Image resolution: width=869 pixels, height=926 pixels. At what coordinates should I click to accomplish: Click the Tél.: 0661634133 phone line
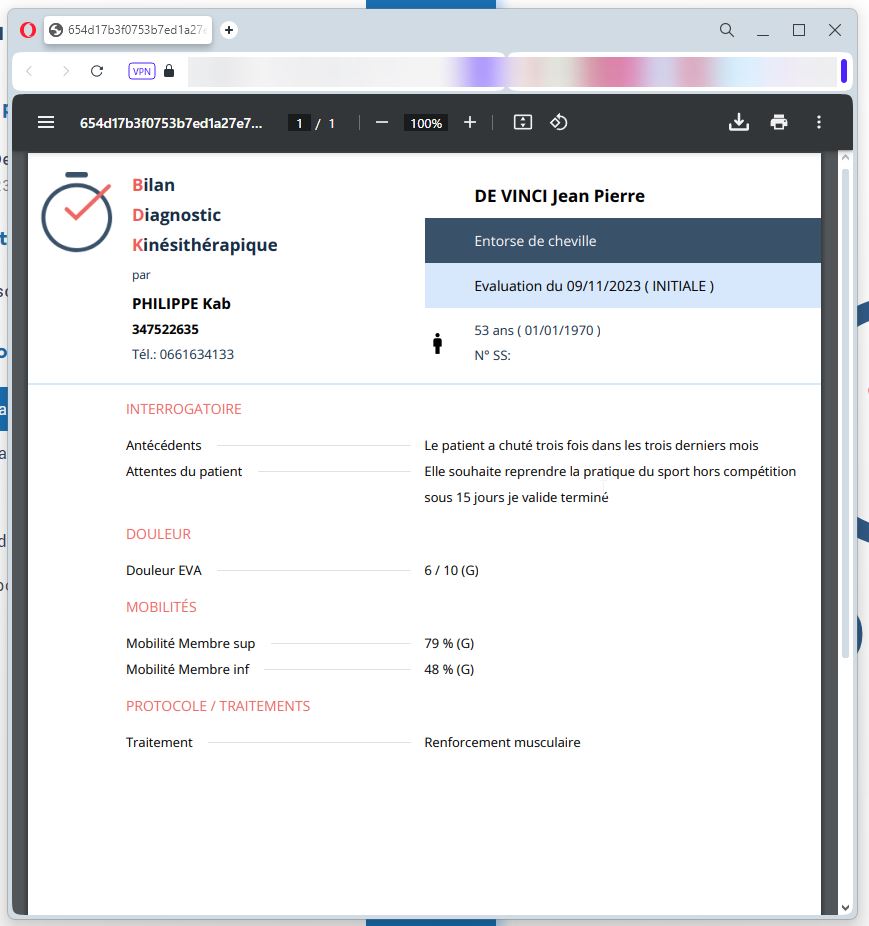[x=183, y=354]
